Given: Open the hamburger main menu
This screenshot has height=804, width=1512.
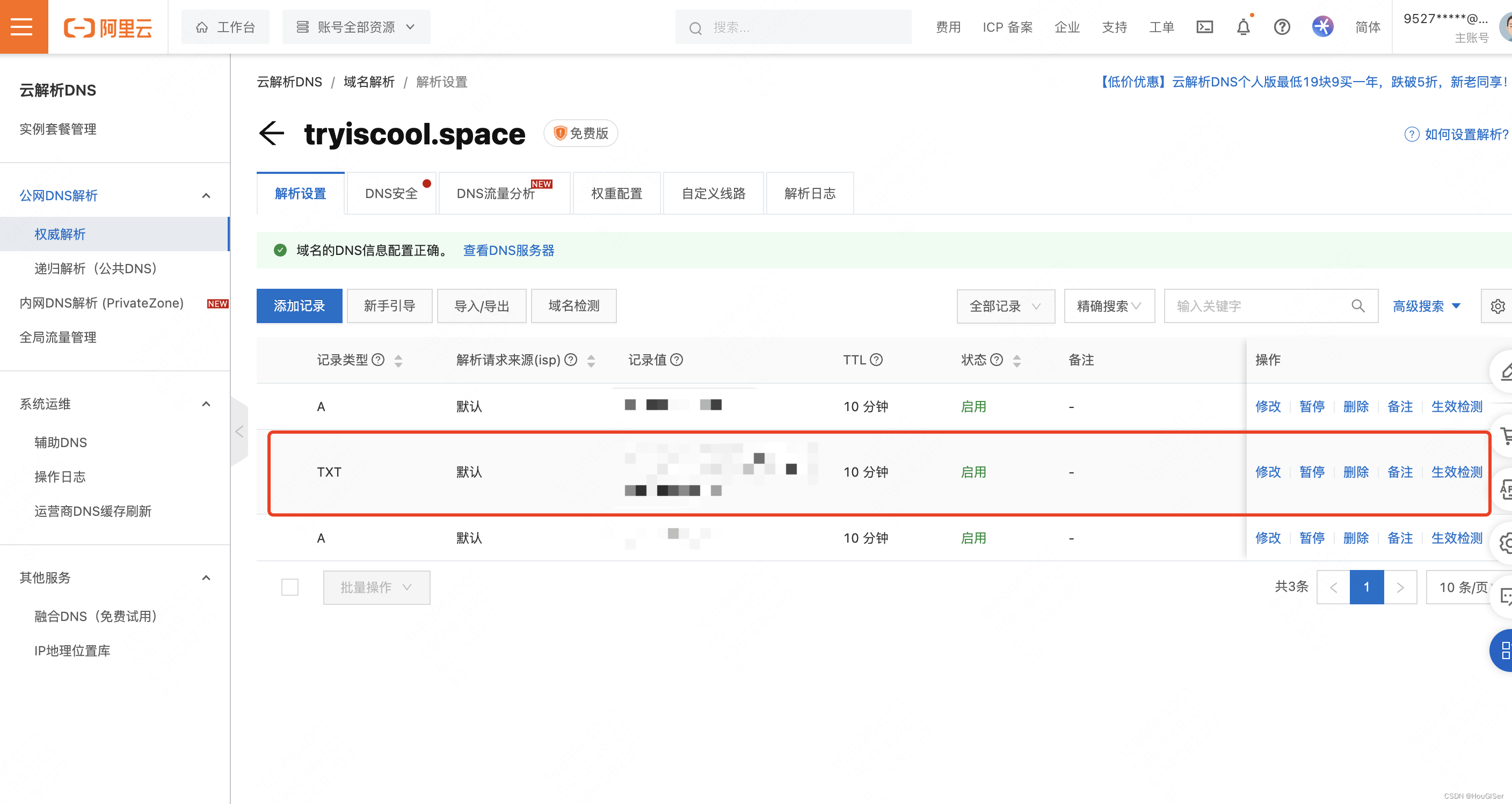Looking at the screenshot, I should [x=23, y=26].
